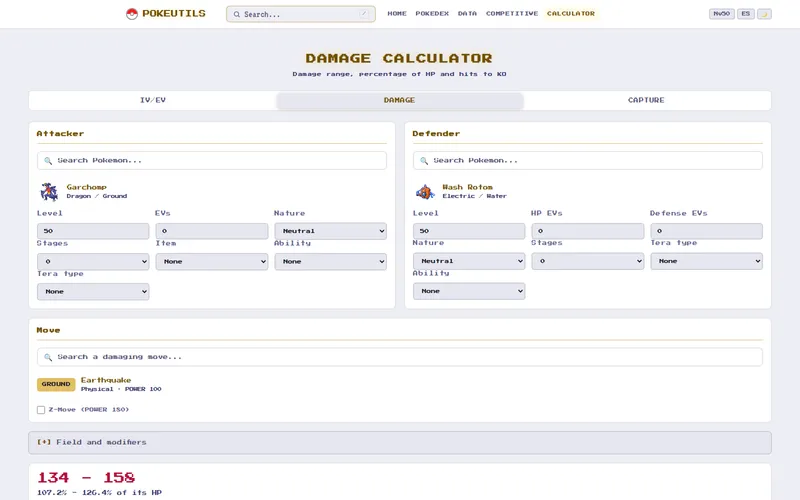Enable the Z-Move checkbox
800x500 pixels.
click(41, 410)
